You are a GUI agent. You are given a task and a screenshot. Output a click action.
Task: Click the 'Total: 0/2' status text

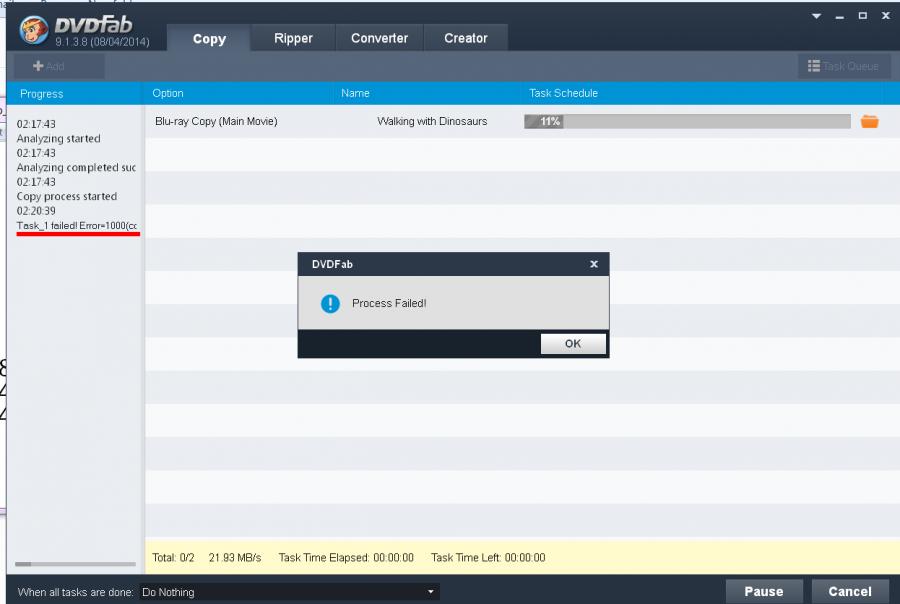coord(173,557)
